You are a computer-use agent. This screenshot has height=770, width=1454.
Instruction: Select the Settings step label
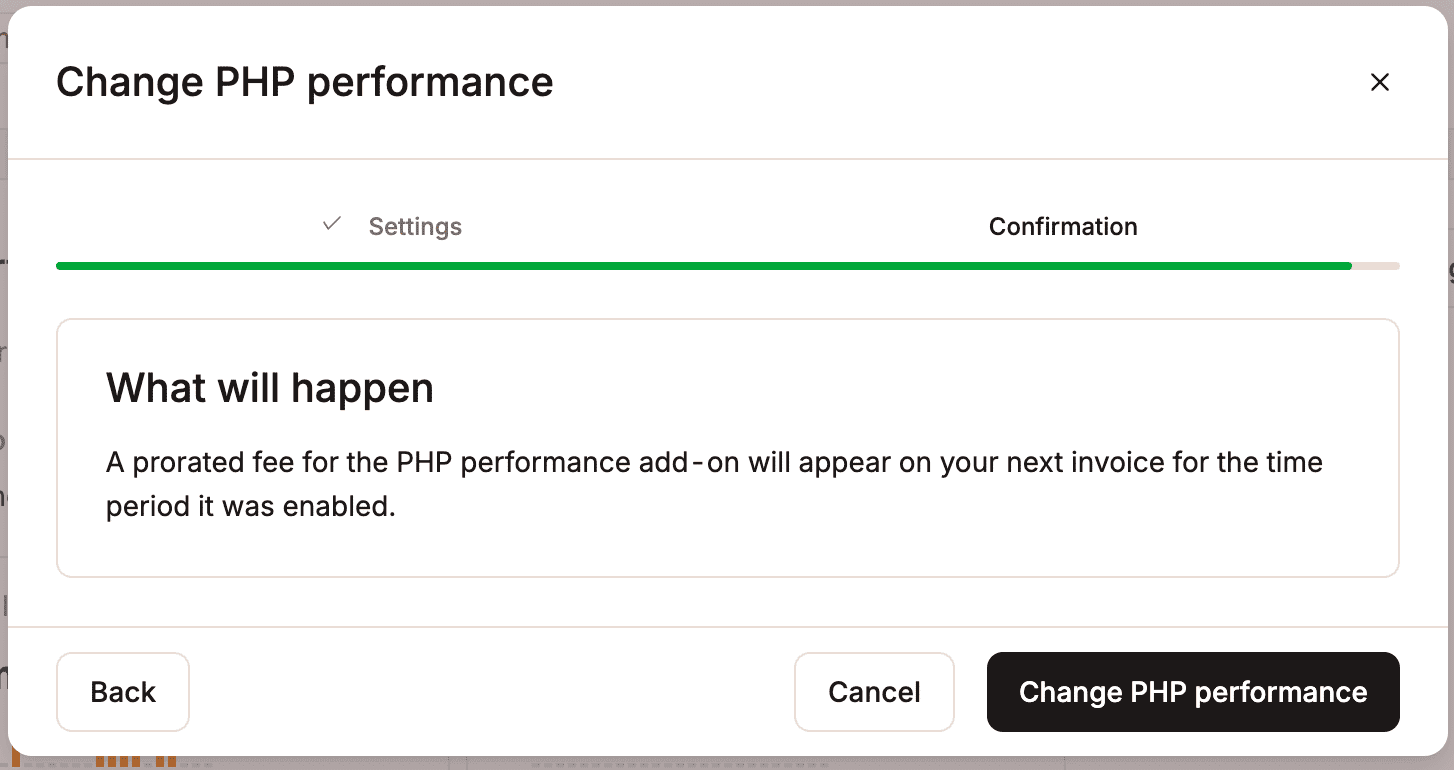[x=415, y=226]
